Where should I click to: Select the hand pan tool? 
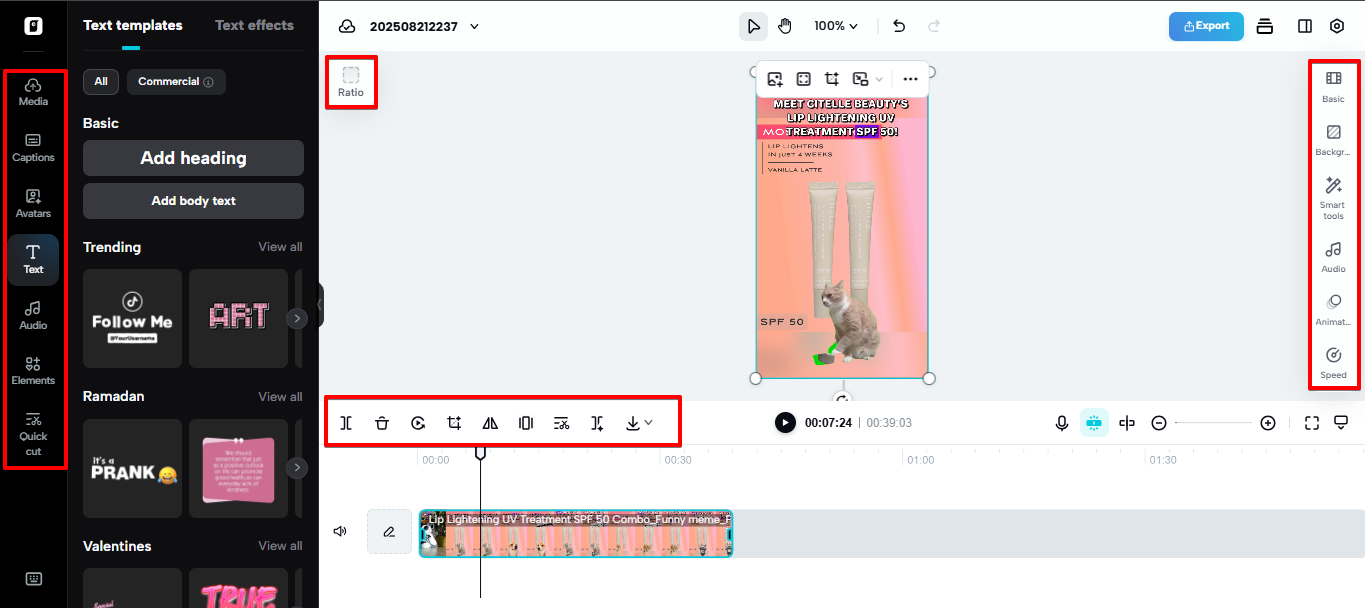(x=785, y=26)
